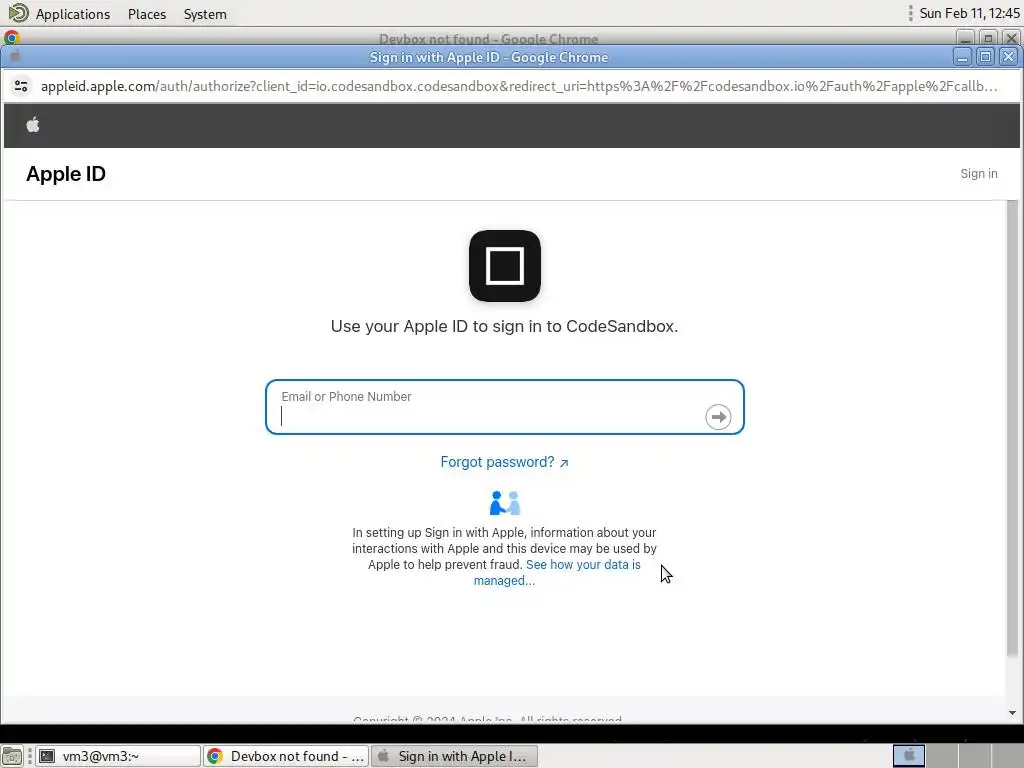
Task: Select Sign in with Apple taskbar entry
Action: pyautogui.click(x=455, y=756)
